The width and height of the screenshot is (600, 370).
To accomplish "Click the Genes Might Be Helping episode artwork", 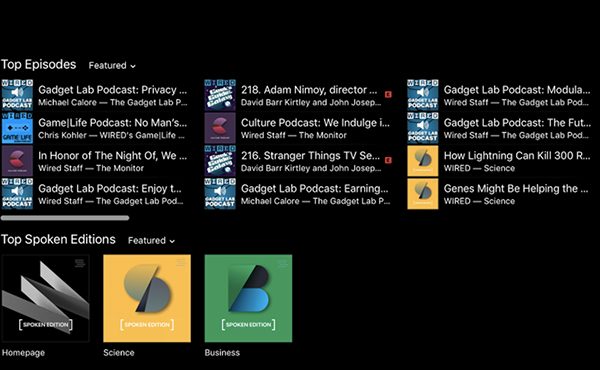I will (423, 194).
